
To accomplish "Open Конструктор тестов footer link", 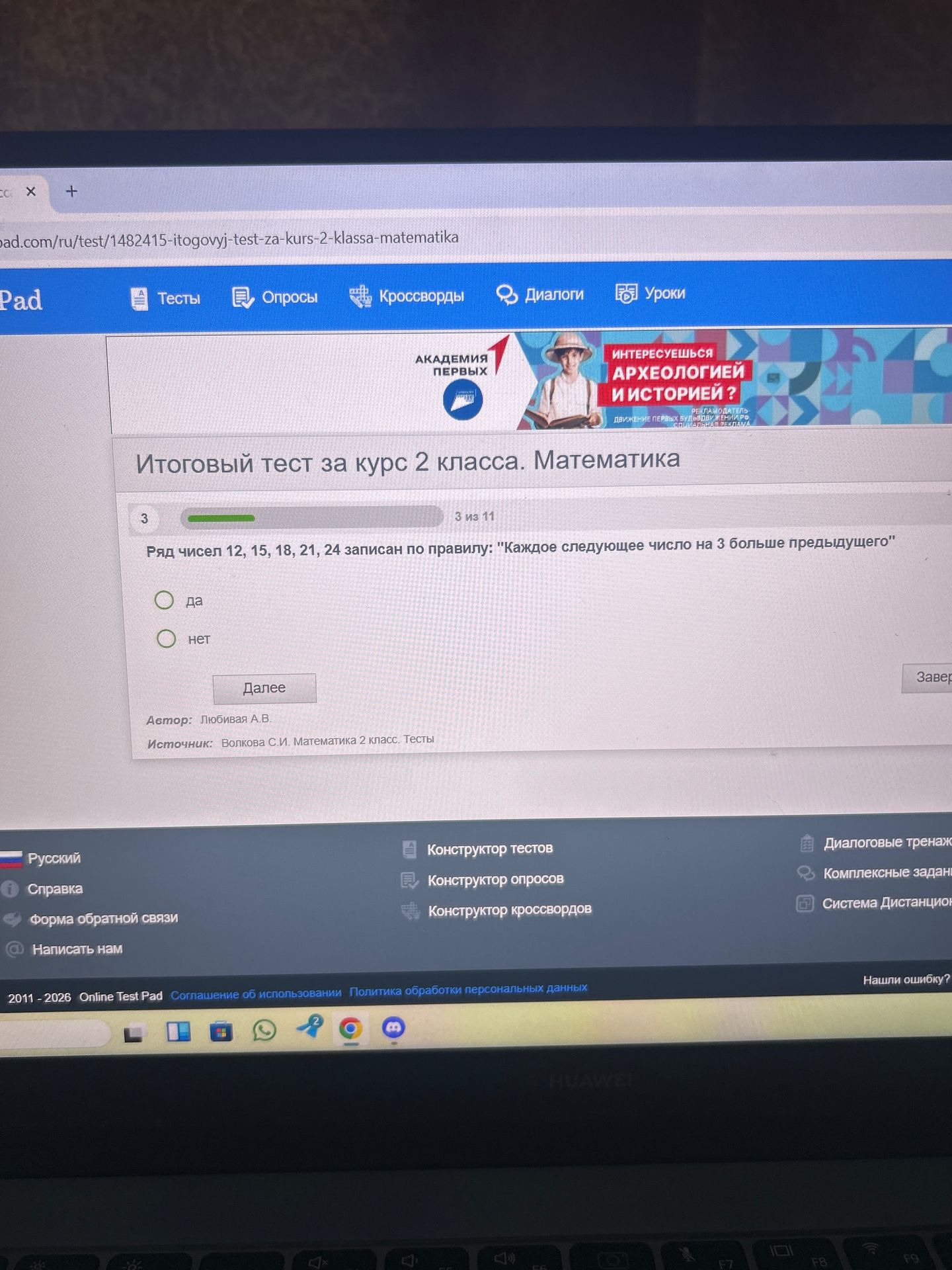I will pyautogui.click(x=490, y=849).
